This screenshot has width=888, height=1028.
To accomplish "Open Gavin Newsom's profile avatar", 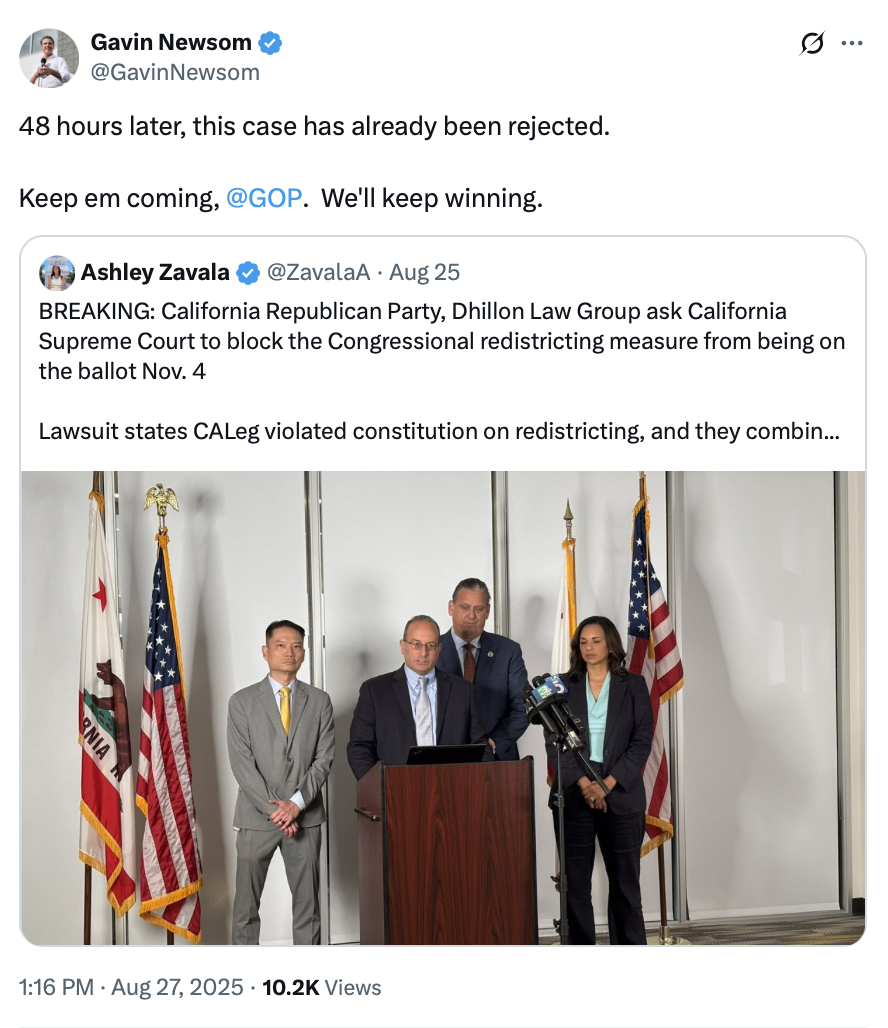I will (x=49, y=58).
